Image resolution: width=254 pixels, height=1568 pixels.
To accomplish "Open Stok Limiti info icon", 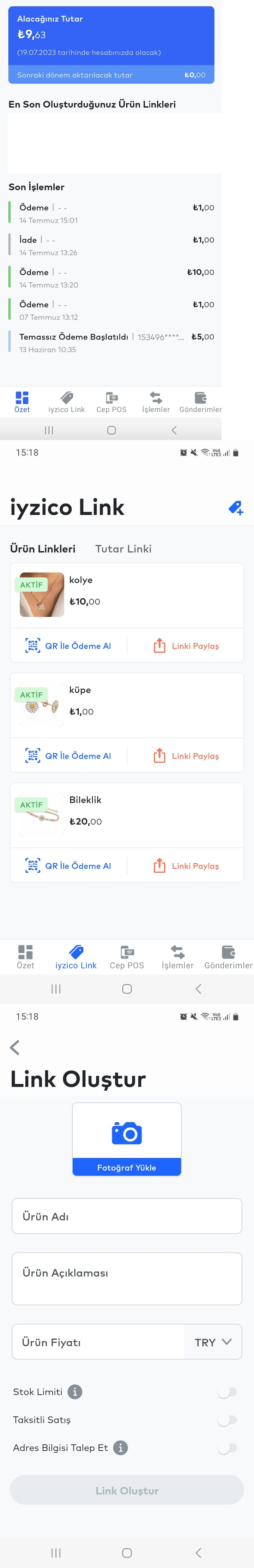I will (75, 1391).
